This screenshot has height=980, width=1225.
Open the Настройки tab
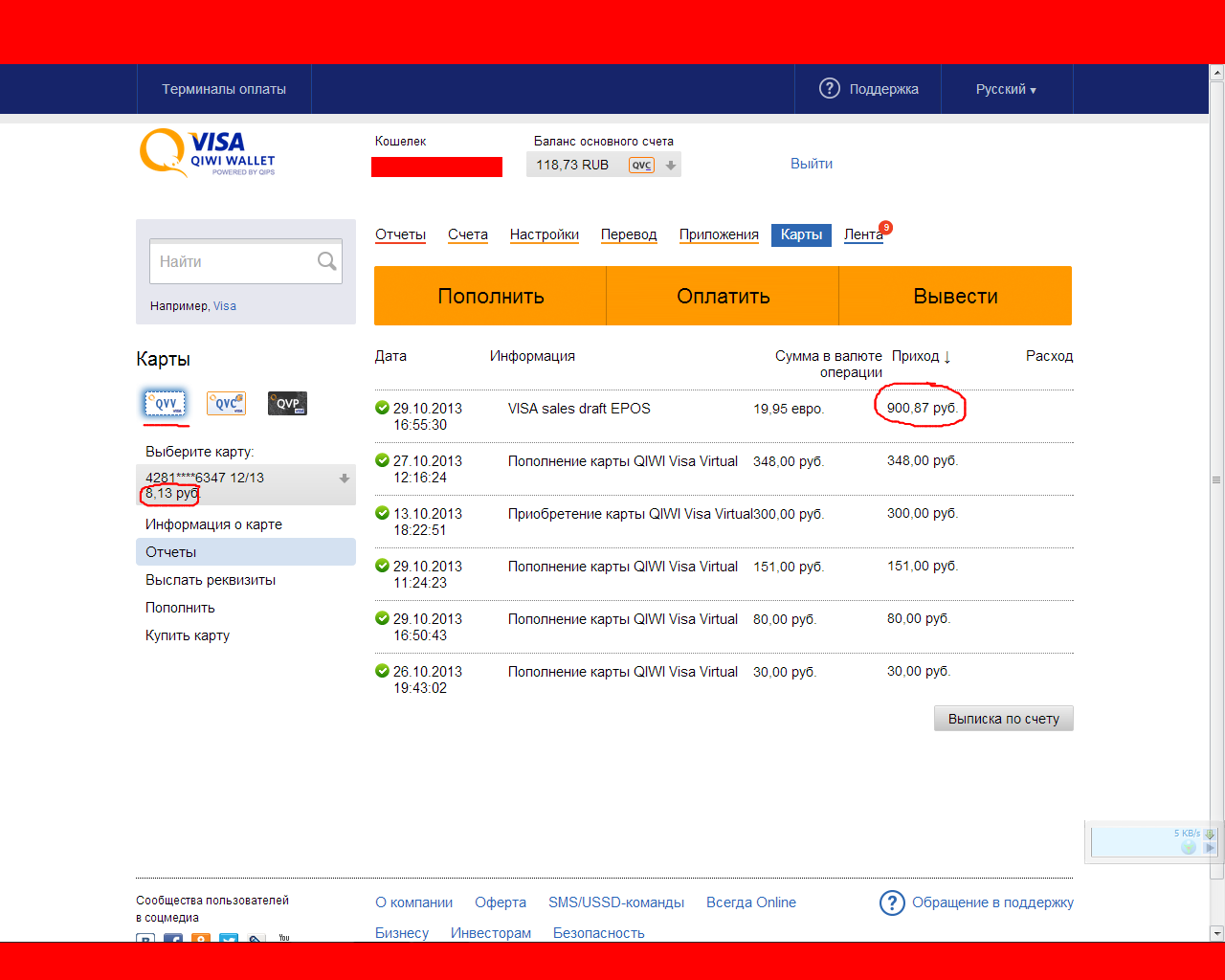point(545,234)
